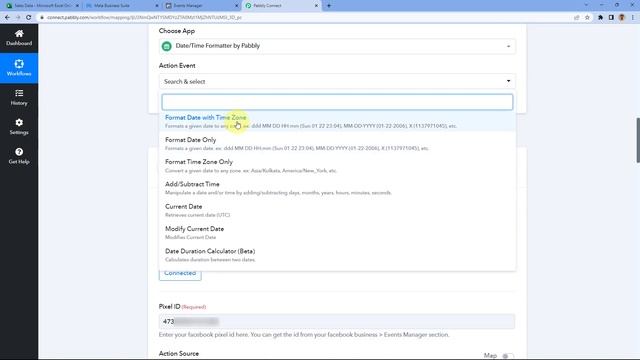The height and width of the screenshot is (360, 640).
Task: Select Add/Subtract Time action
Action: 337,188
